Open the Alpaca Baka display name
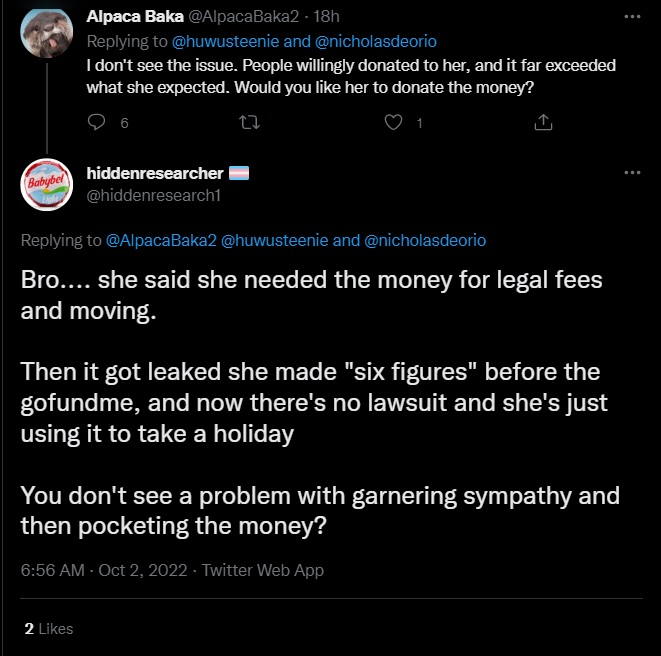This screenshot has width=661, height=656. coord(134,17)
